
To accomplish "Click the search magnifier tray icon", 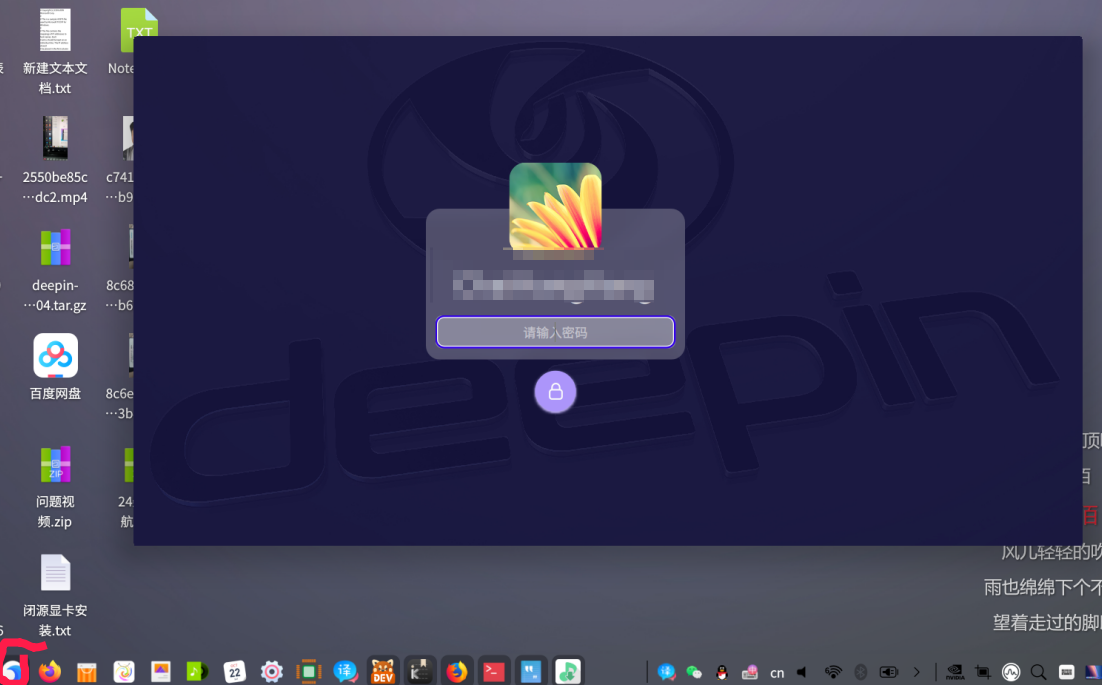I will 1038,672.
